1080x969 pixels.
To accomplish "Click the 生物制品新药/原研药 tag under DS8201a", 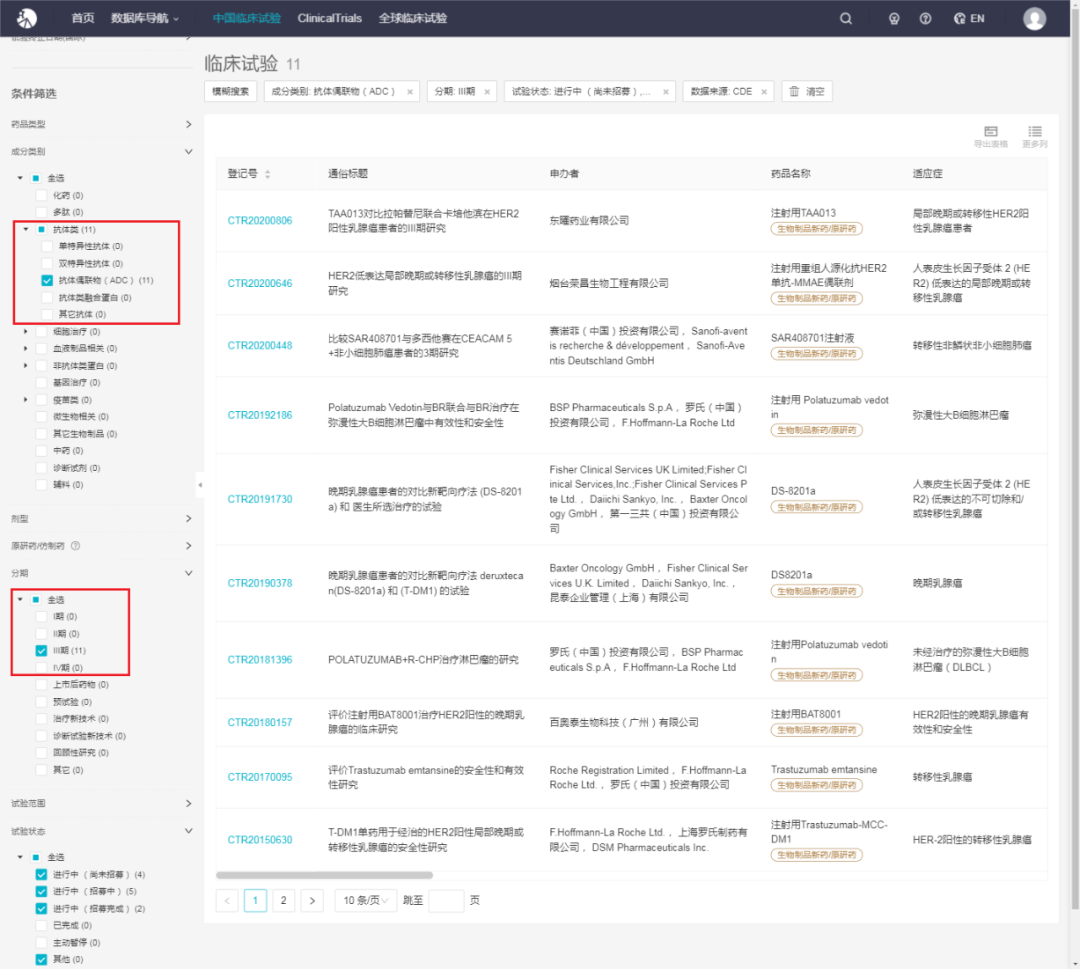I will (x=816, y=591).
